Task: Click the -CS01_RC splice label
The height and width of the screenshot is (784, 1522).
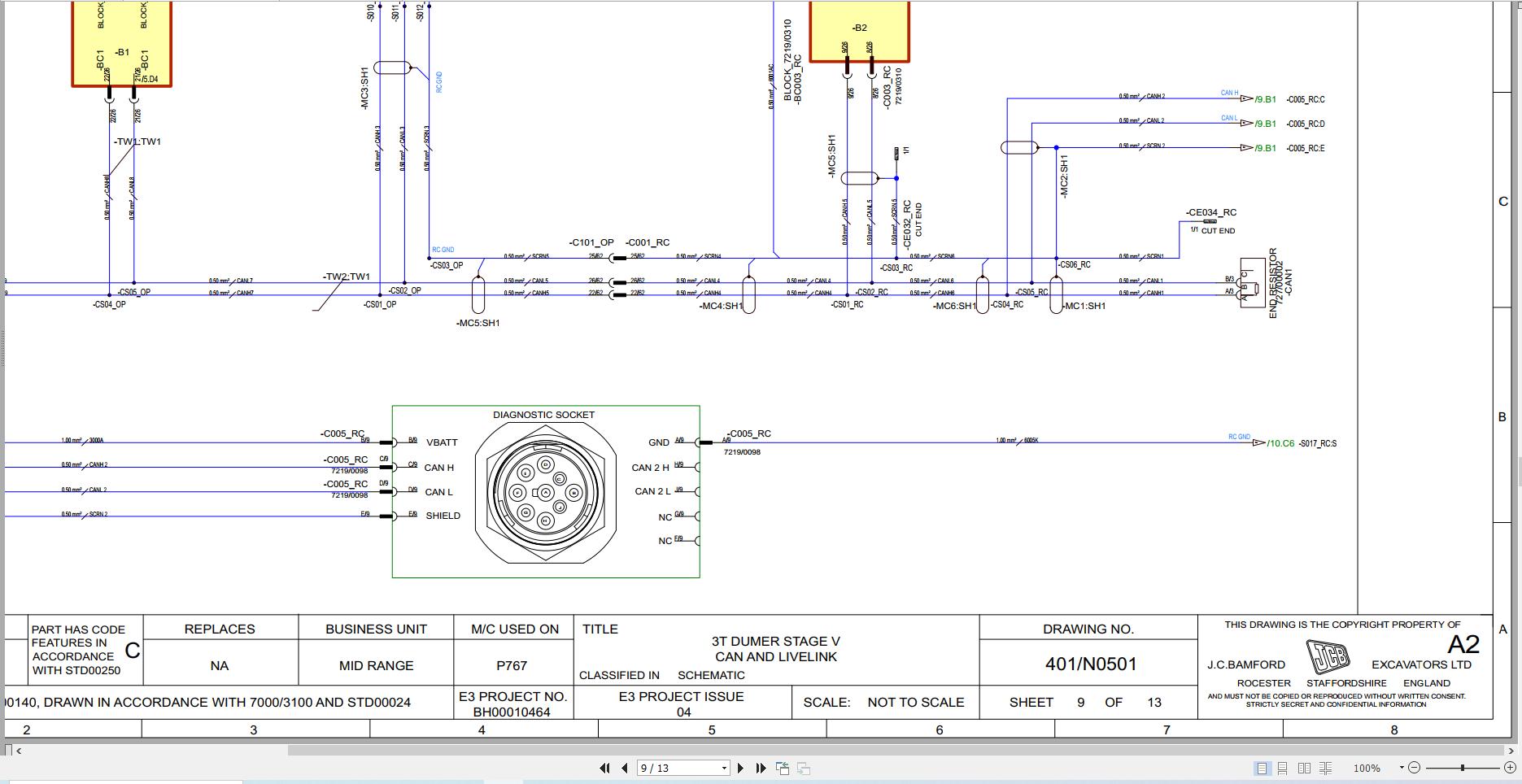Action: pos(847,305)
